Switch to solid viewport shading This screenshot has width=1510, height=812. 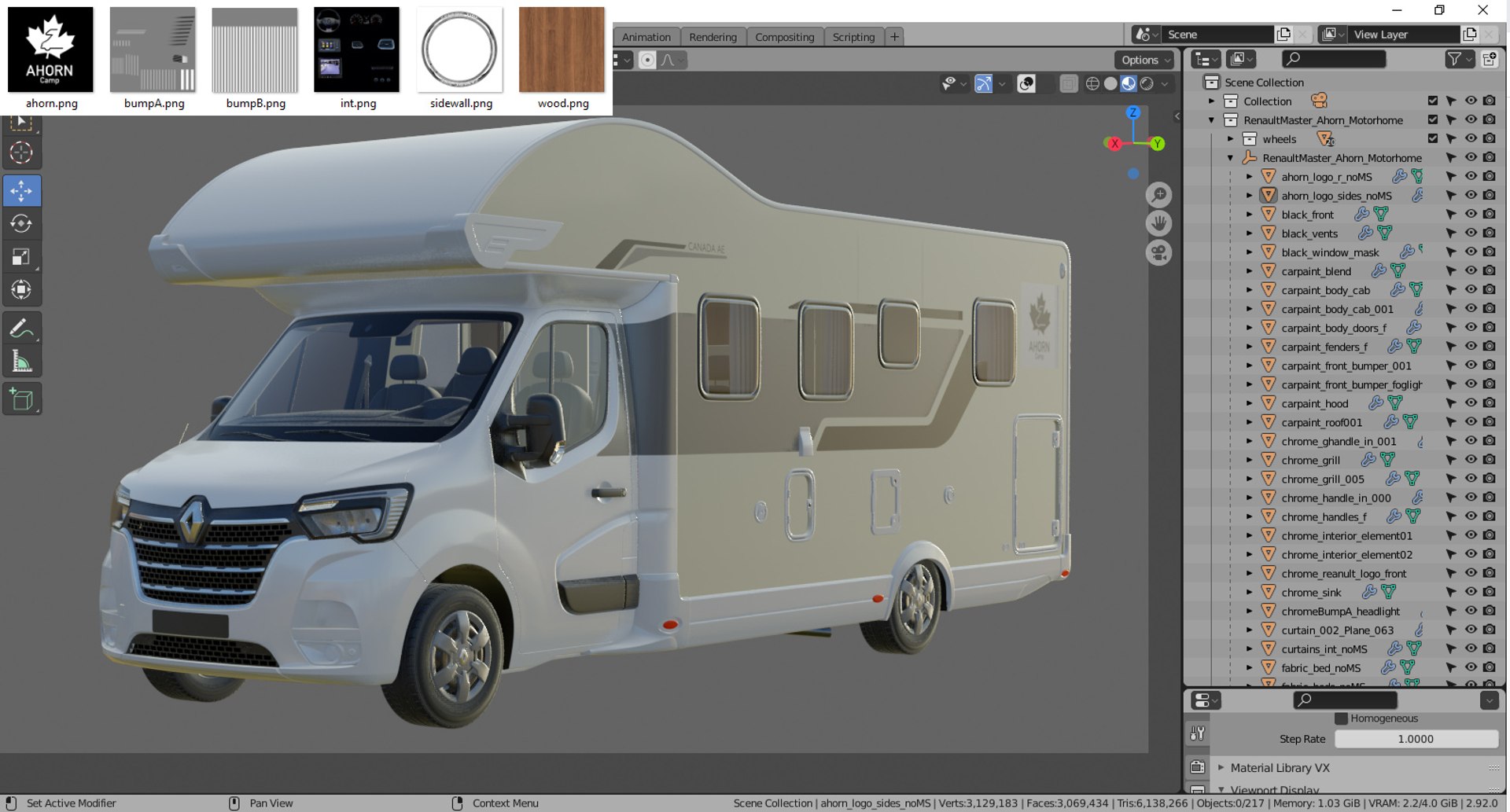pos(1110,83)
